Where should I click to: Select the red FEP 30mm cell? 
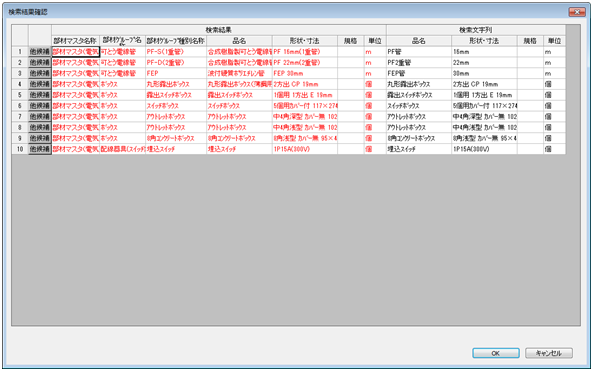[304, 73]
